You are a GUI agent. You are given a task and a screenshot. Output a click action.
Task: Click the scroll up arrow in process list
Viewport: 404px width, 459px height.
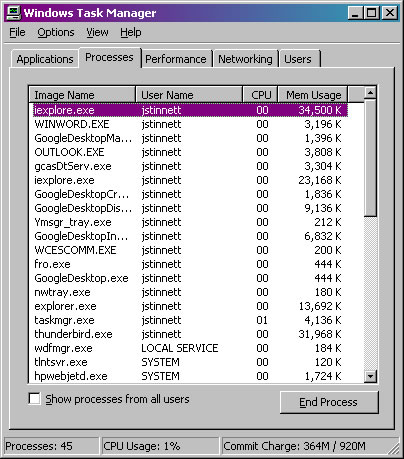click(370, 93)
